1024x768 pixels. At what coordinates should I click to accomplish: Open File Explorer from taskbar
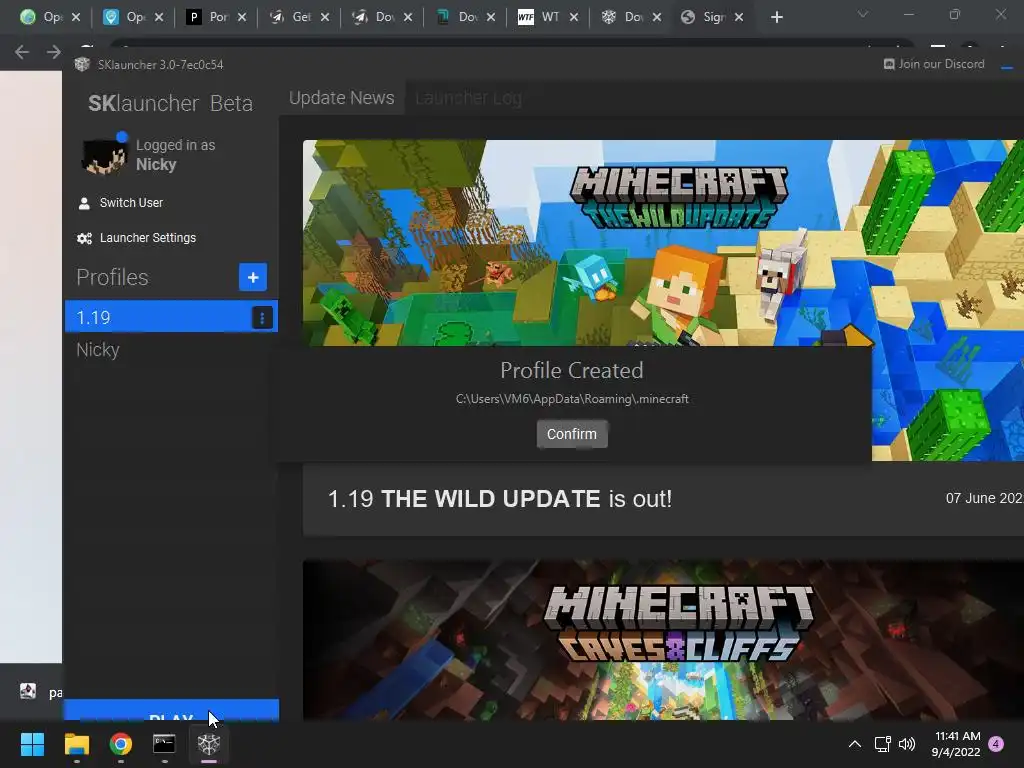(76, 744)
